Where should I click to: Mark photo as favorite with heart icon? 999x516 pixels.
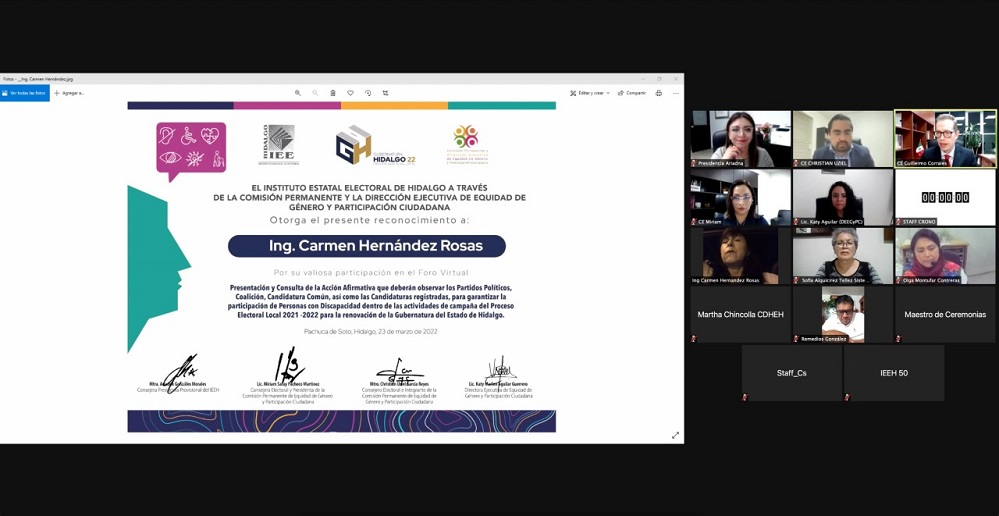coord(350,93)
